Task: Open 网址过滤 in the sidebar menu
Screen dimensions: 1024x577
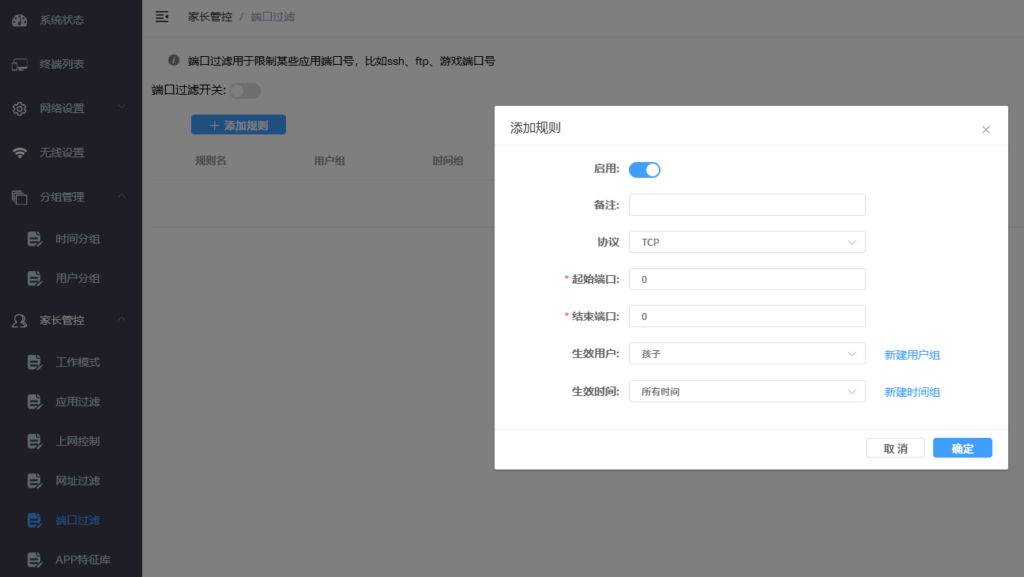Action: coord(77,481)
